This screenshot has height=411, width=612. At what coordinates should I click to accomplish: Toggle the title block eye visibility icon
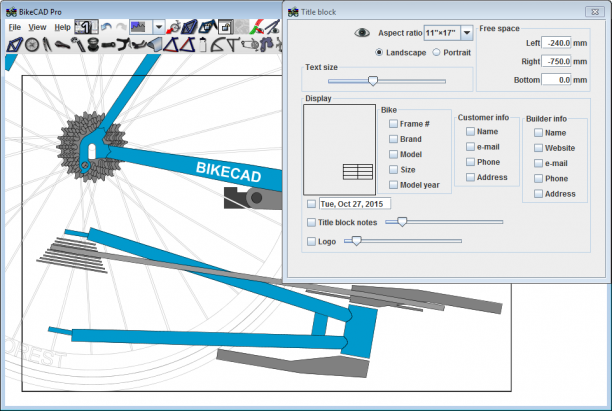point(362,33)
